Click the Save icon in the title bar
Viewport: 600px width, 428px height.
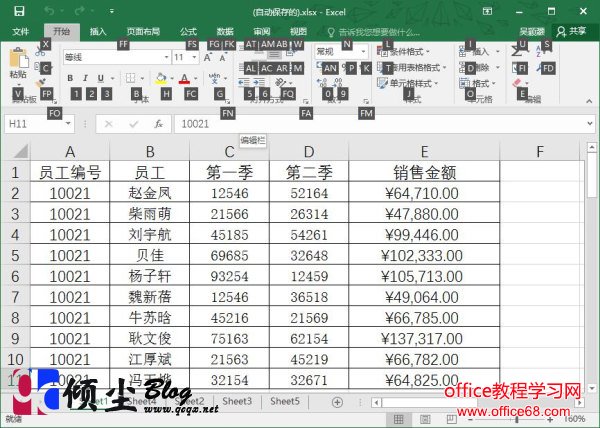coord(19,11)
